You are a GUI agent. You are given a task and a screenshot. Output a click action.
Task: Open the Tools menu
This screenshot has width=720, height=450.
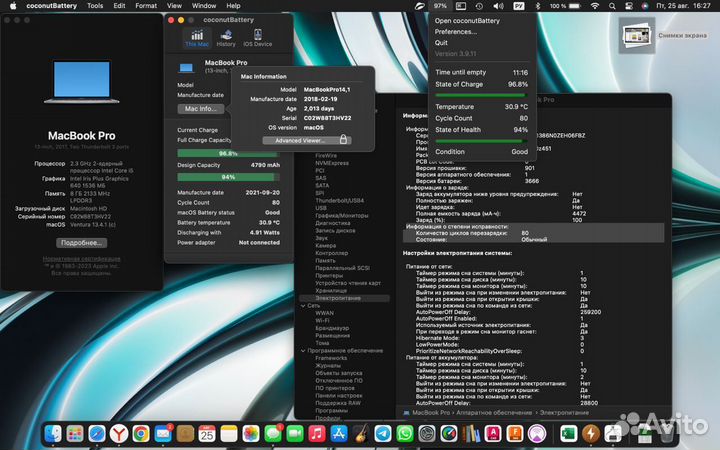click(95, 6)
